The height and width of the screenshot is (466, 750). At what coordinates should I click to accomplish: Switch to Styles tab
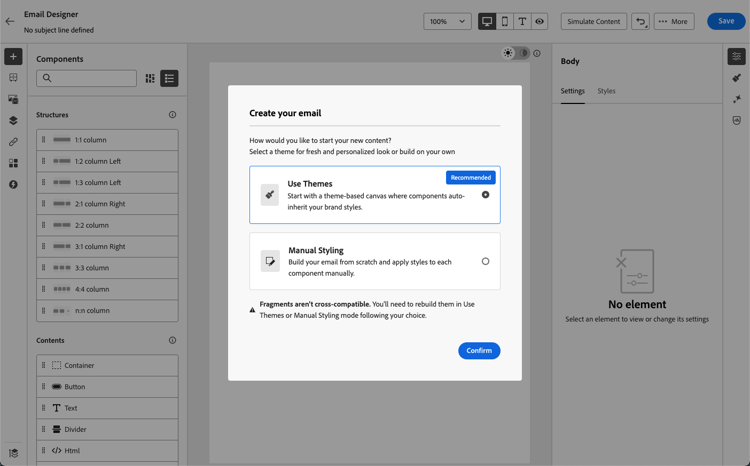point(606,91)
